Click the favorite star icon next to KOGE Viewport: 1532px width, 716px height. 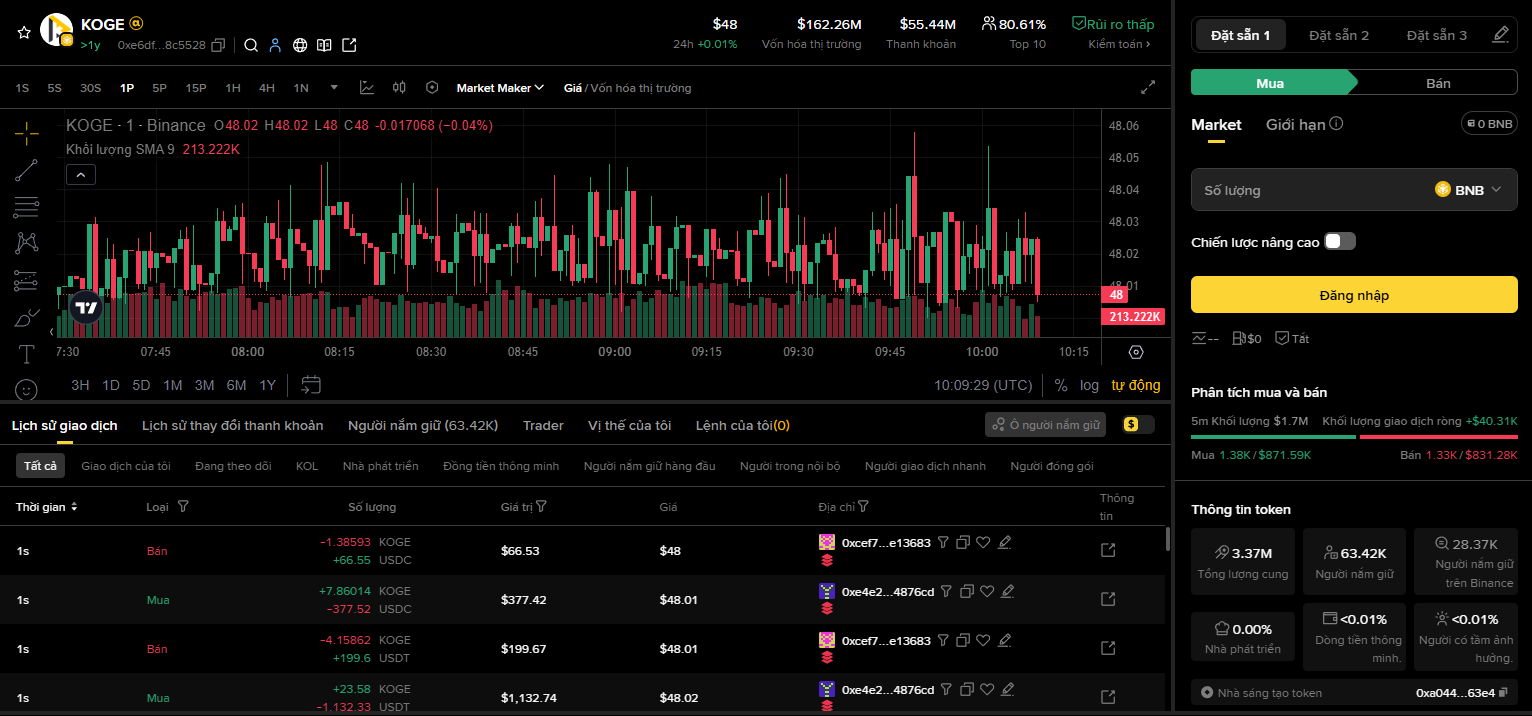pyautogui.click(x=23, y=32)
